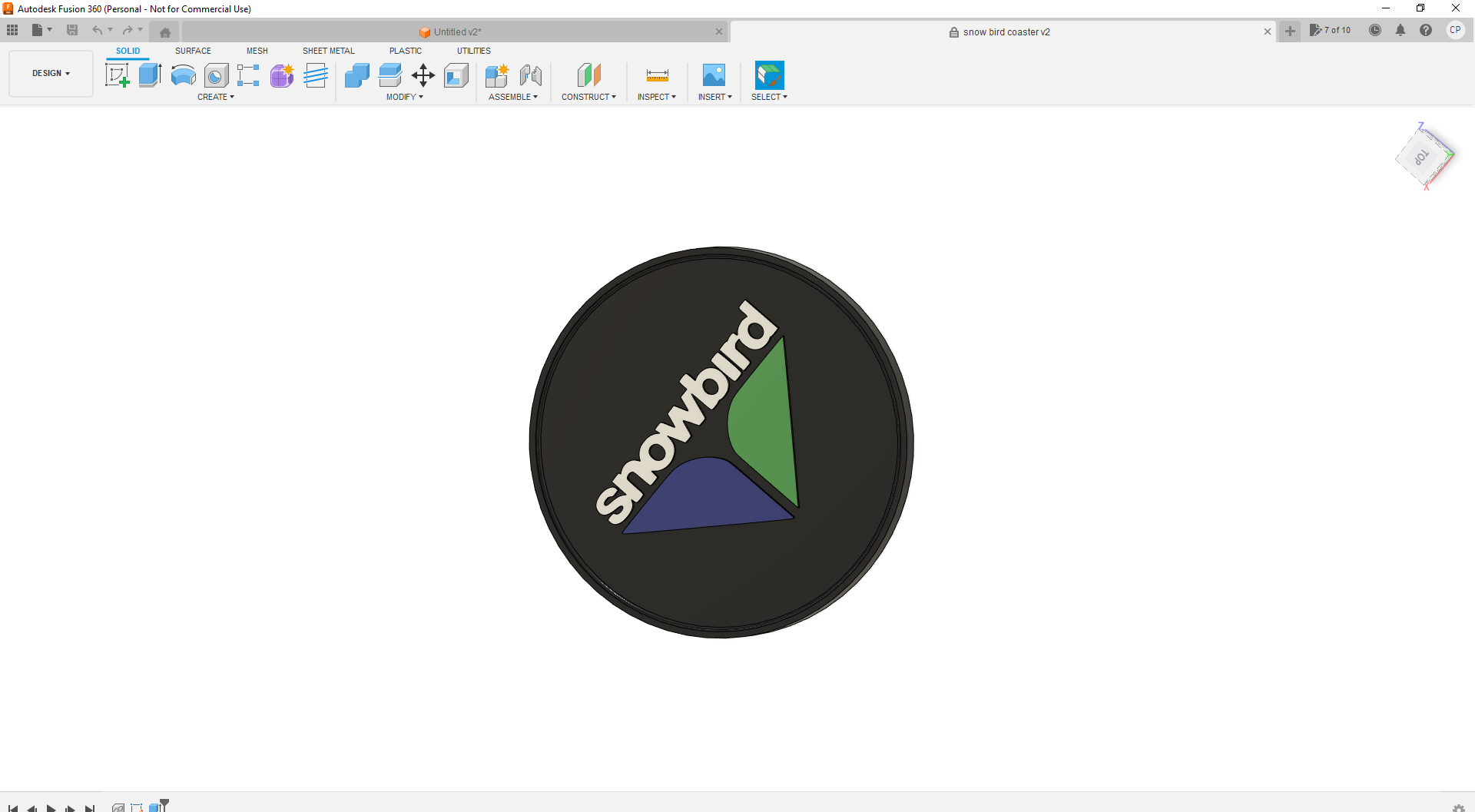
Task: Click the new design plus button
Action: (x=1290, y=31)
